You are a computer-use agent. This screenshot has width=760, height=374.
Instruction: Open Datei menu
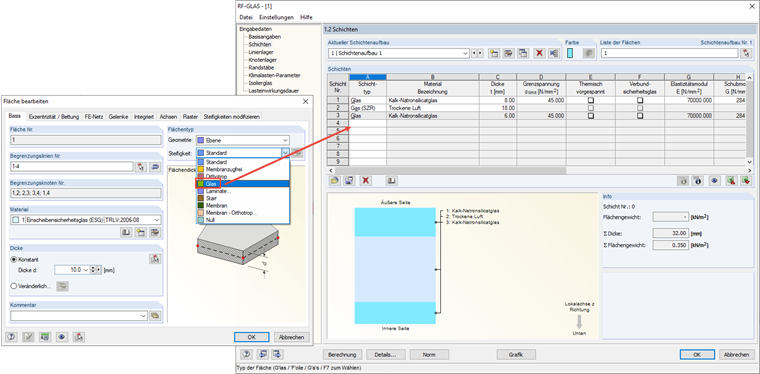[246, 17]
